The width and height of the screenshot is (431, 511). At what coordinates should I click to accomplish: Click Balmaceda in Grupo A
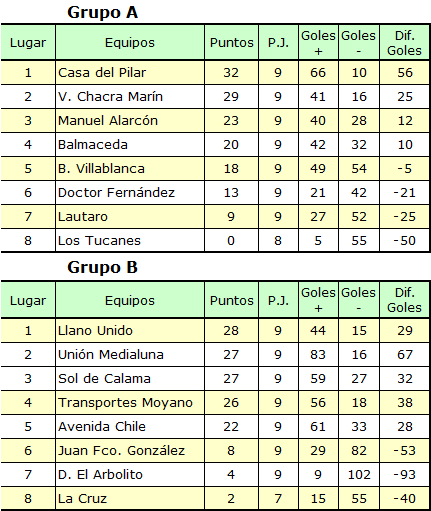[x=93, y=144]
